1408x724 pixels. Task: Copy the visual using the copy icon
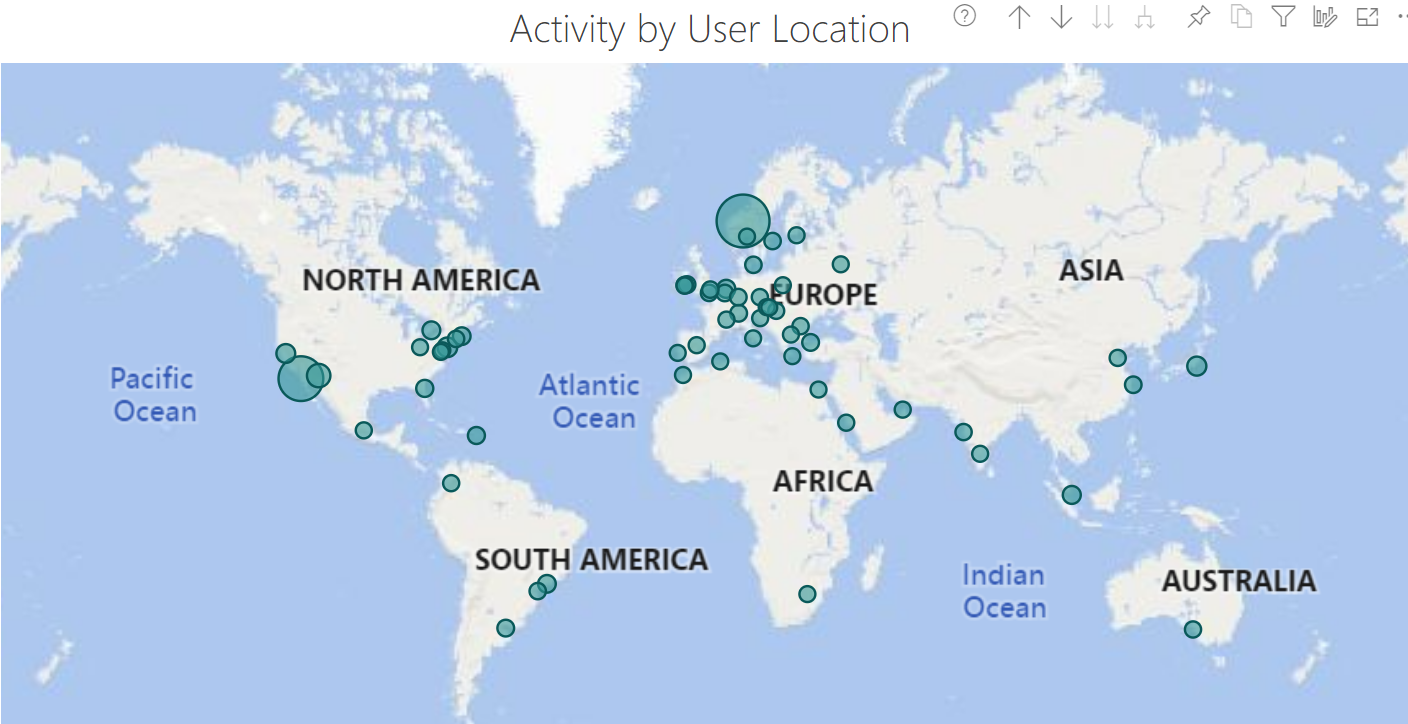click(1241, 17)
